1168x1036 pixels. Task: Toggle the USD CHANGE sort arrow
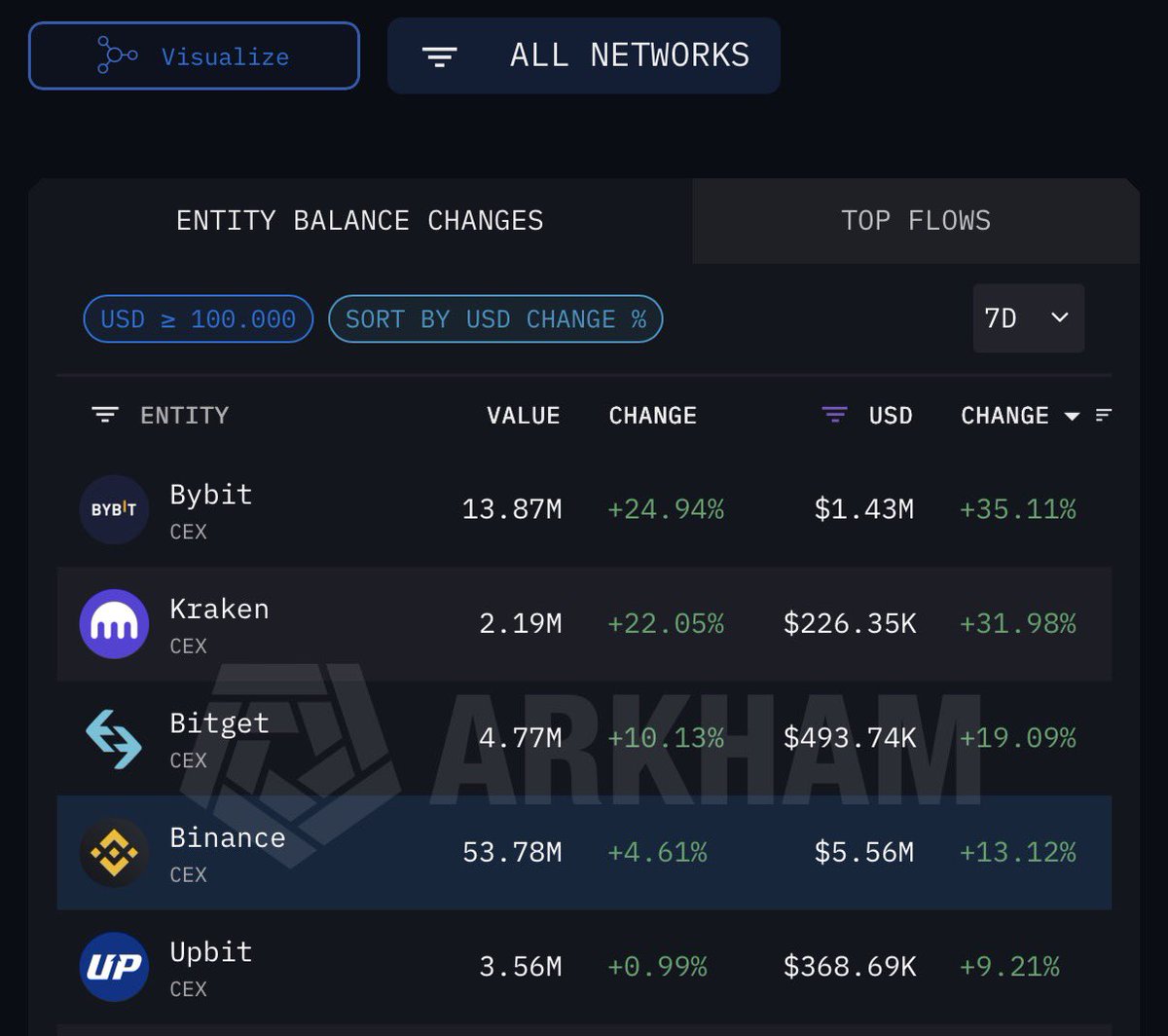[1072, 417]
